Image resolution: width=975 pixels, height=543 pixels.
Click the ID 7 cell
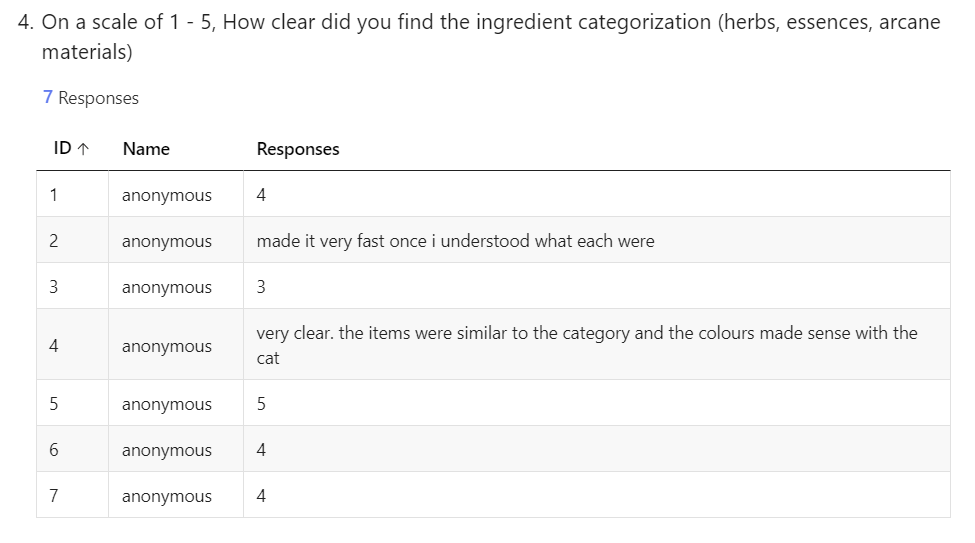pos(53,496)
